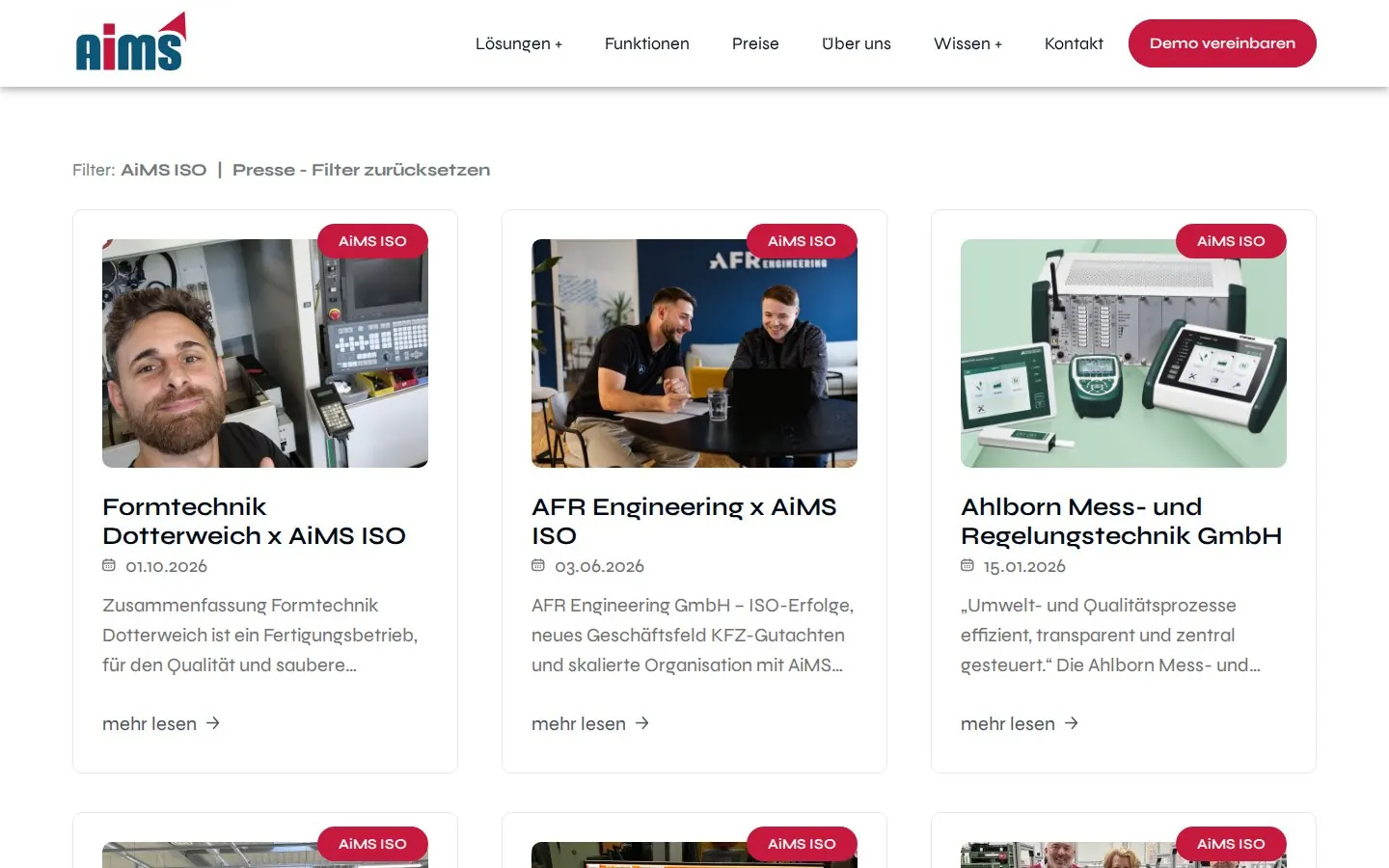Screen dimensions: 1389x868
Task: Click AiMS ISO badge on Formtechnik card
Action: coord(372,241)
